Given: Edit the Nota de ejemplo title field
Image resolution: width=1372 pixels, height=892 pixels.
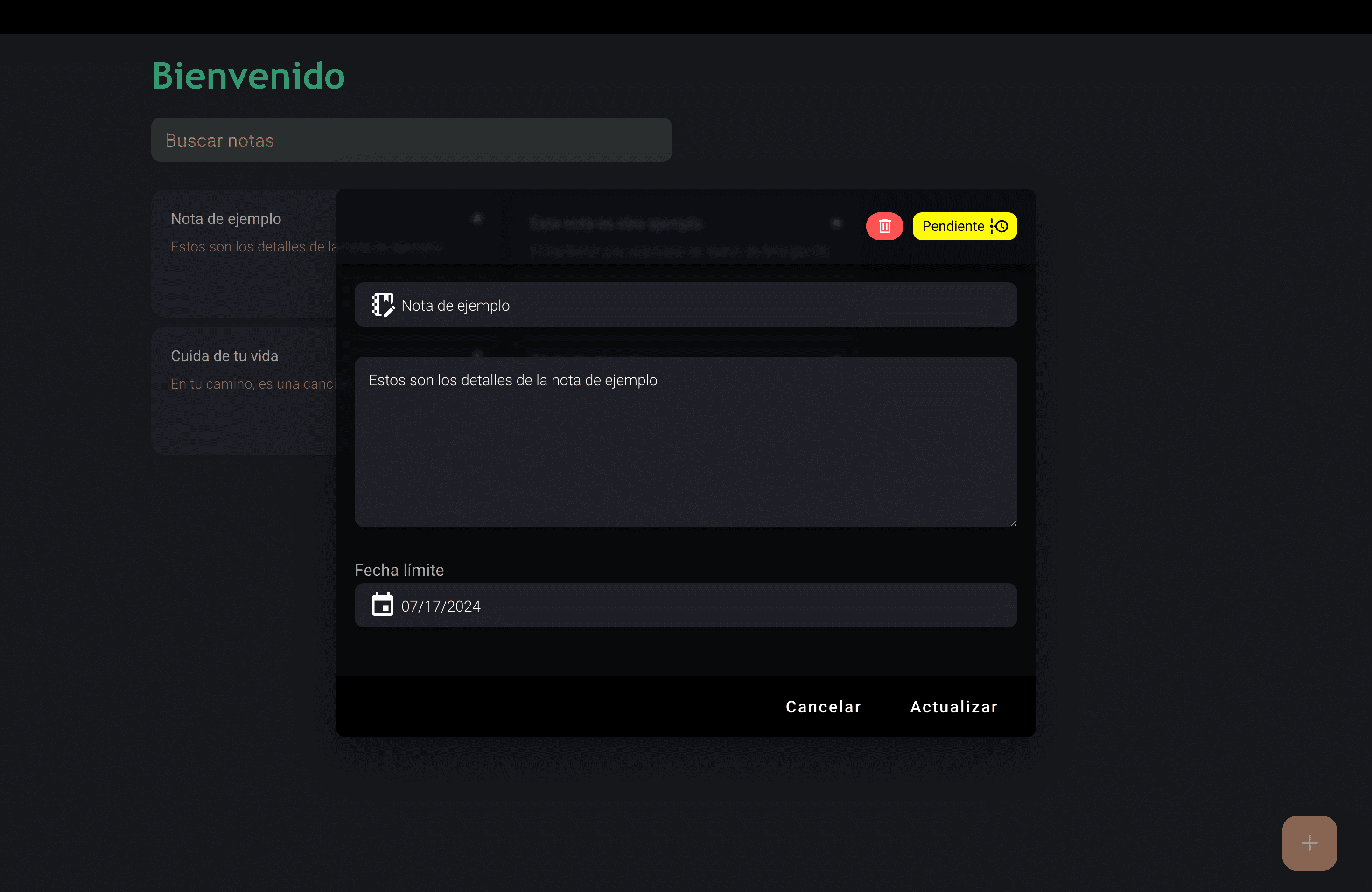Looking at the screenshot, I should click(x=686, y=305).
